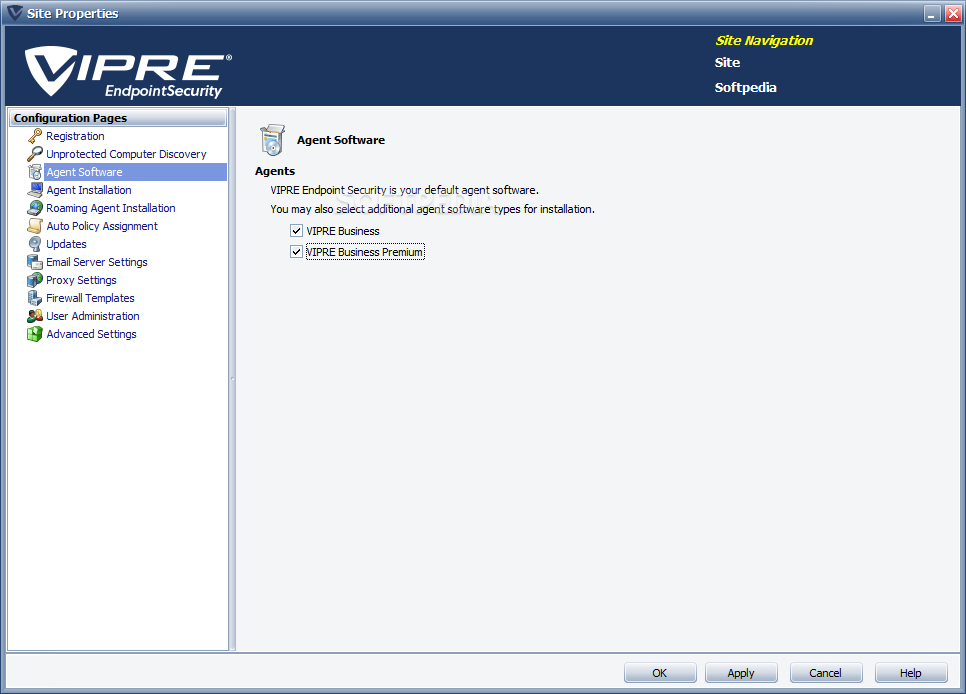This screenshot has height=694, width=966.
Task: Open User Administration page
Action: [93, 316]
